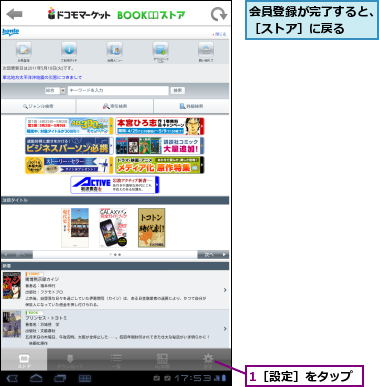379x387 pixels.
Task: Tap the back arrow in the header
Action: [x=14, y=14]
